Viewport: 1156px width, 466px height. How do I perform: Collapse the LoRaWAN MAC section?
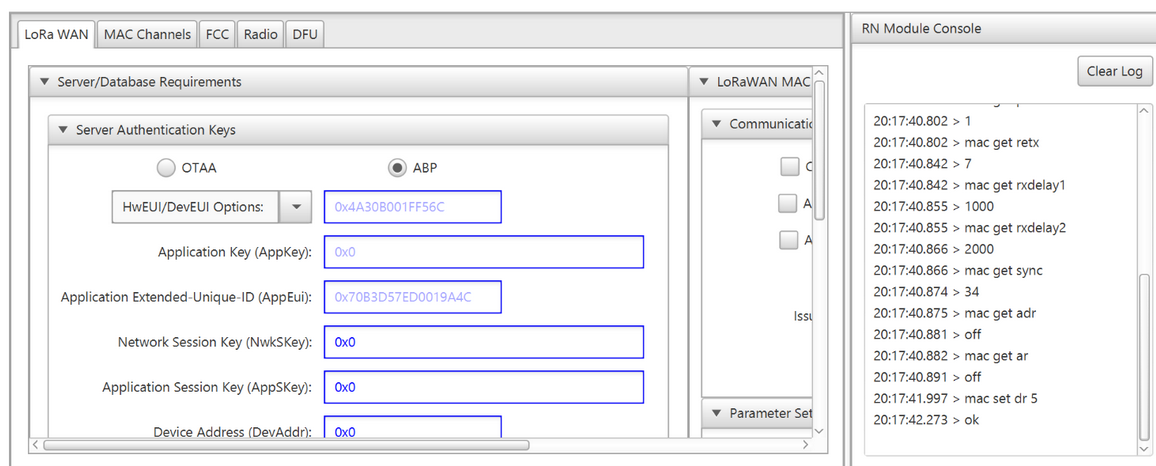point(705,82)
